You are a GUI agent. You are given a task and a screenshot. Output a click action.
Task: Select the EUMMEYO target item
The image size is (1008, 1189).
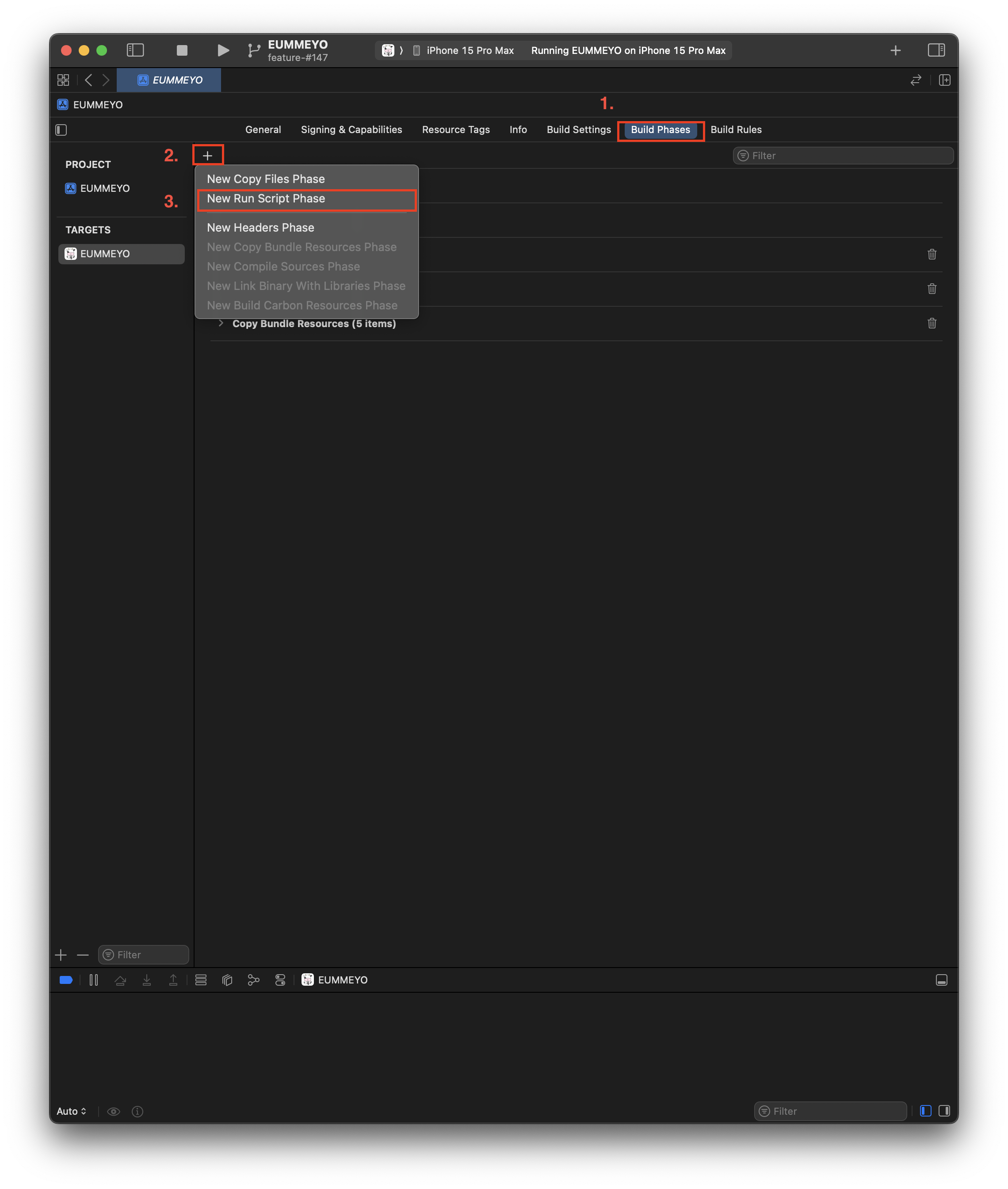[x=121, y=254]
